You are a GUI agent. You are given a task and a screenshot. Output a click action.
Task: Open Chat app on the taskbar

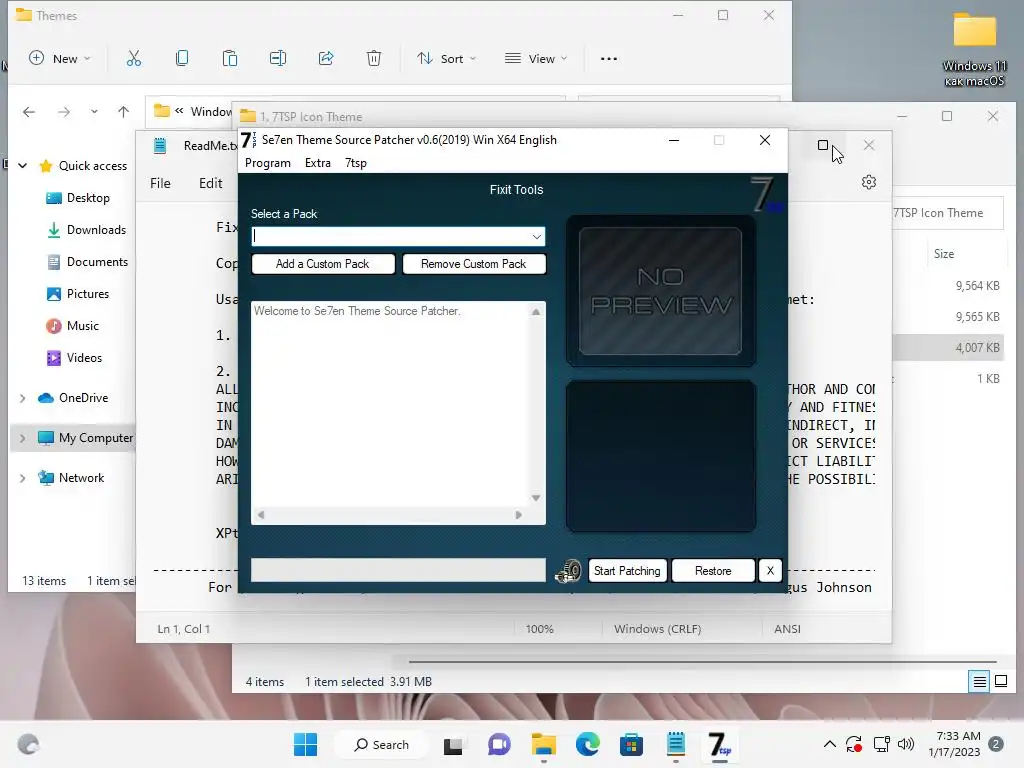tap(500, 744)
